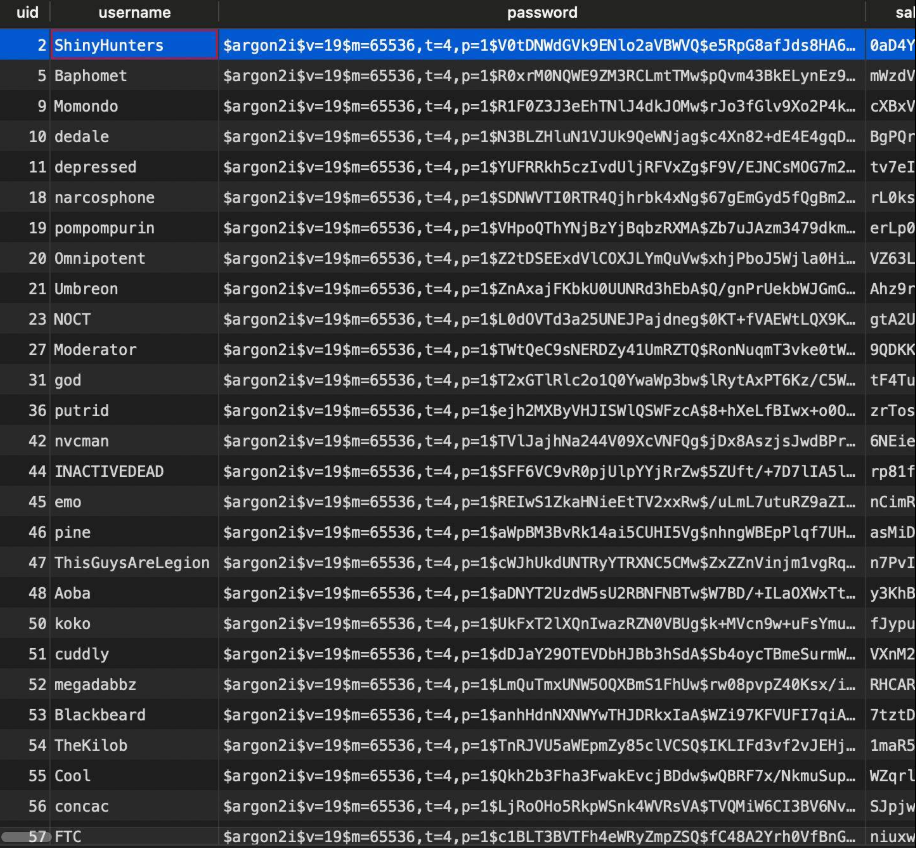916x848 pixels.
Task: Click the uid cell showing 55
Action: (38, 776)
